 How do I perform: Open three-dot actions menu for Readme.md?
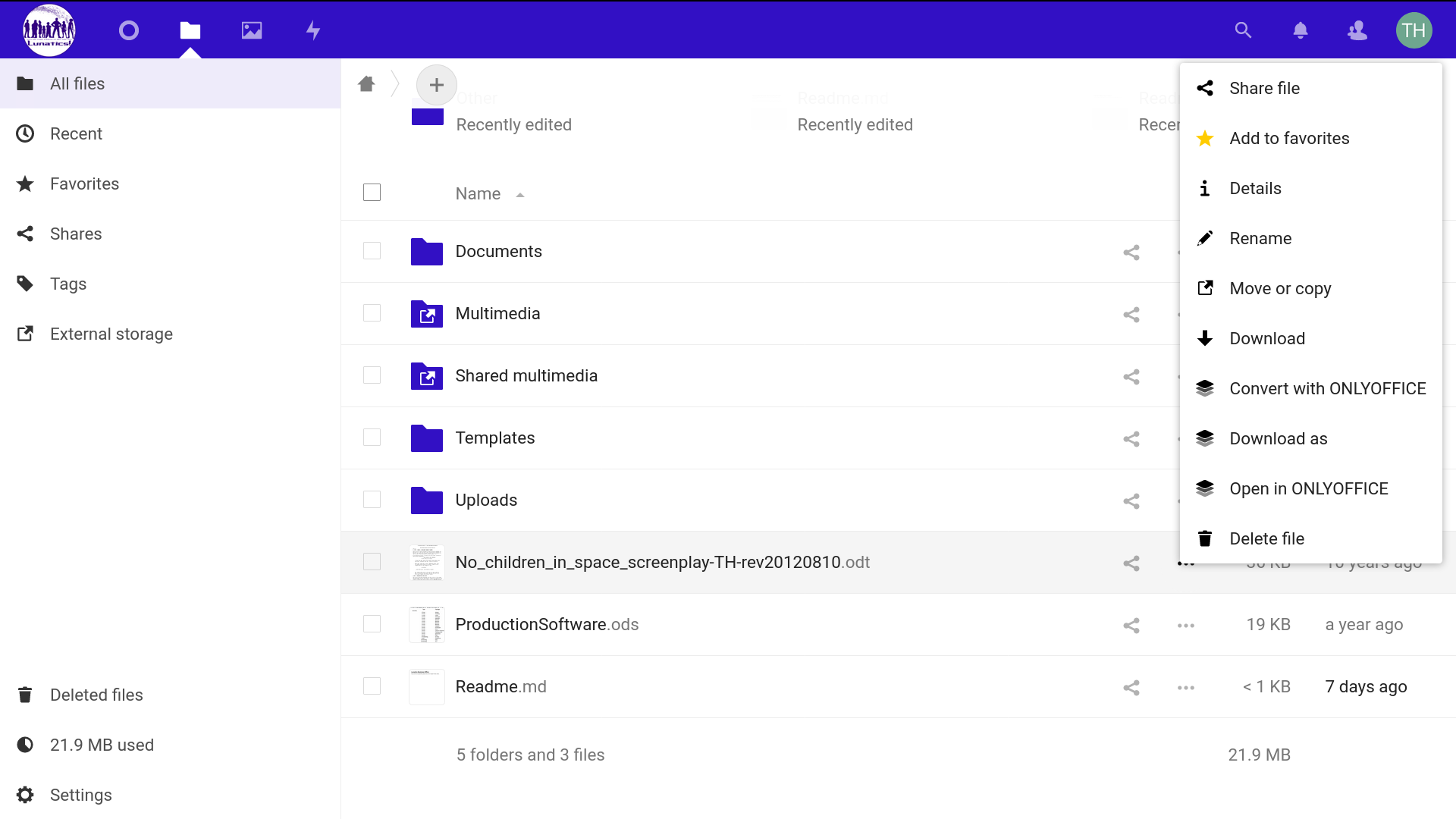(x=1186, y=688)
